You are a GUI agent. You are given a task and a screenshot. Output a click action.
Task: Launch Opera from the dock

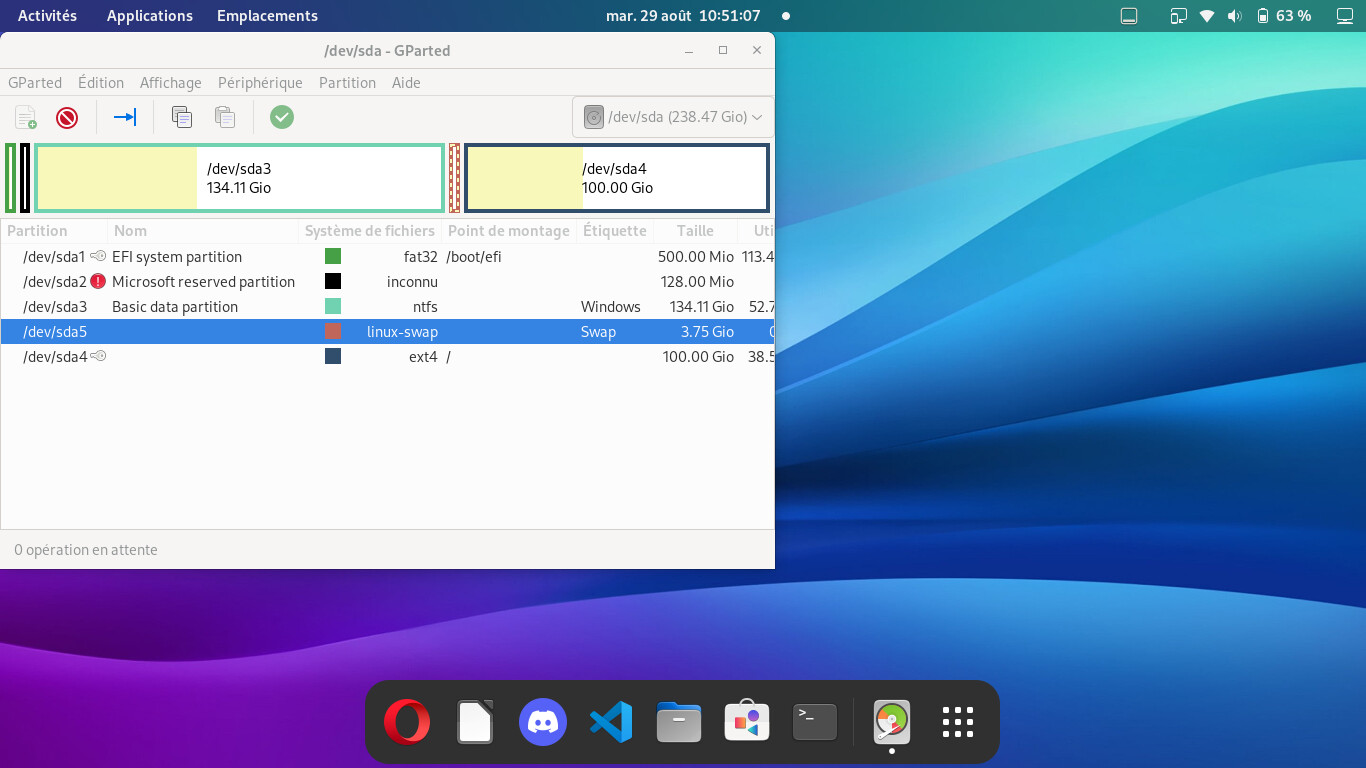click(407, 722)
